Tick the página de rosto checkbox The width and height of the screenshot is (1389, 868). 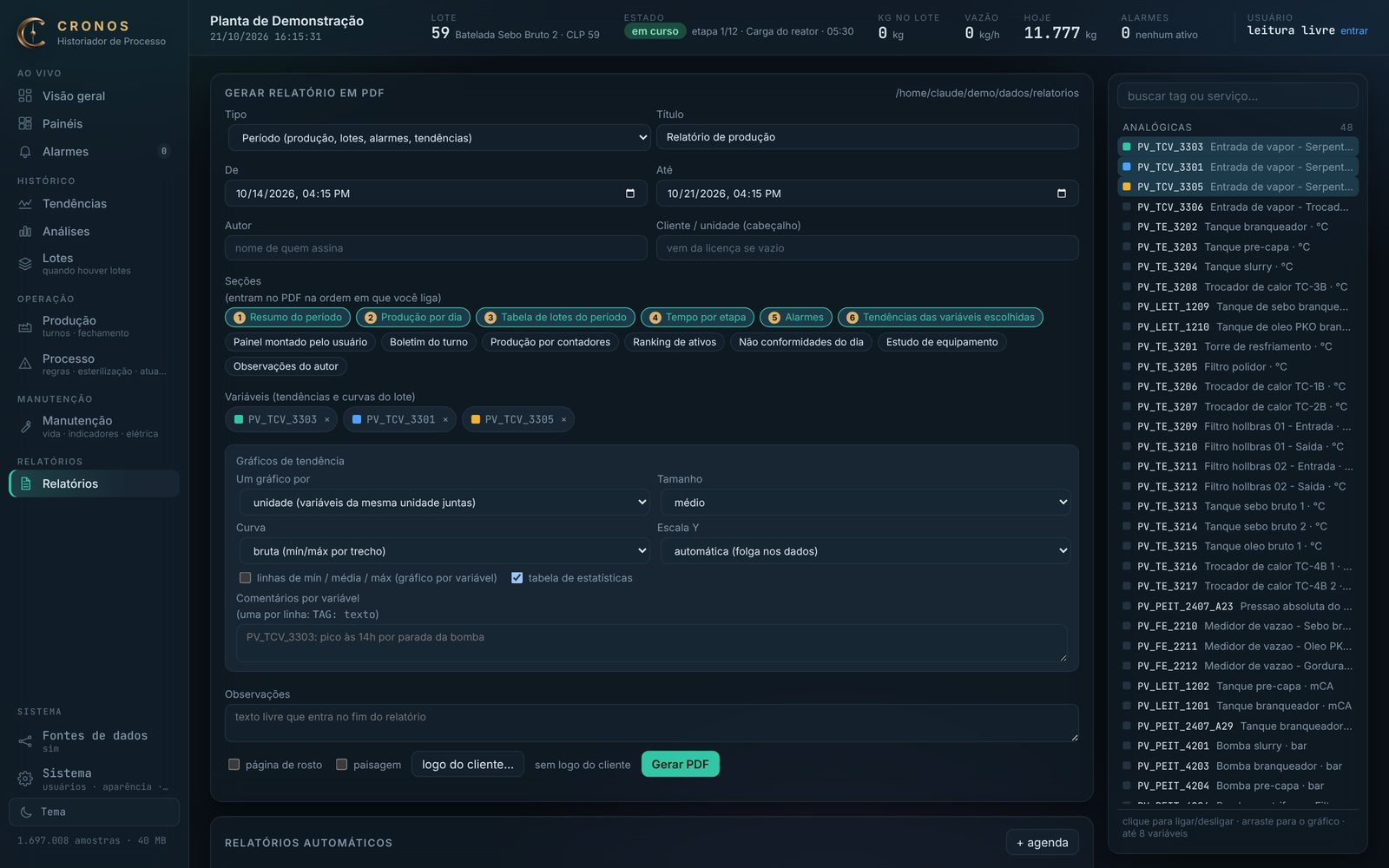click(x=234, y=765)
